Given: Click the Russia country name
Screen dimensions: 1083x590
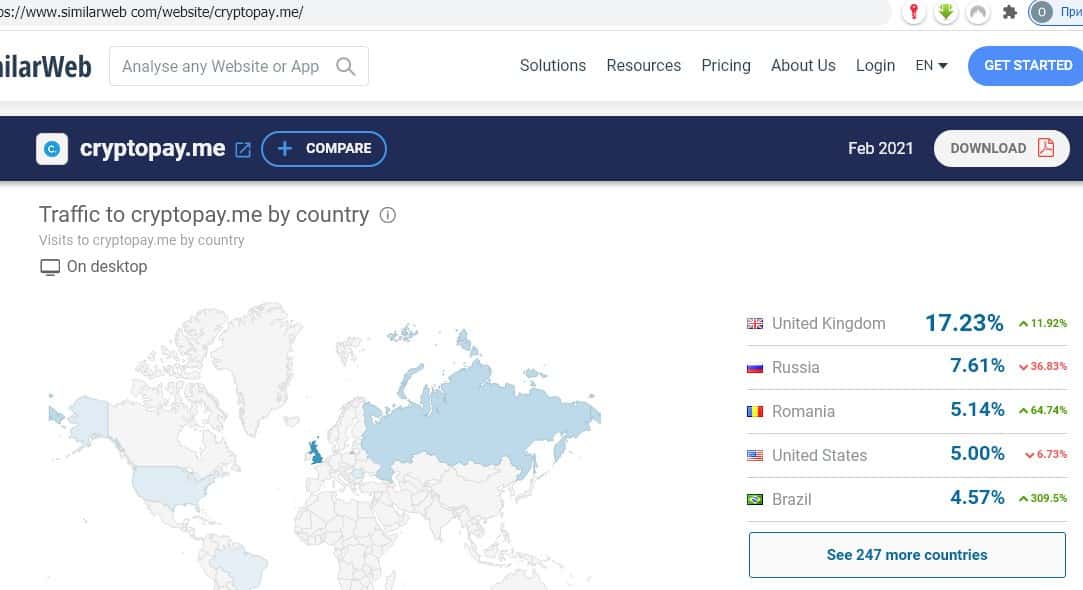Looking at the screenshot, I should click(796, 368).
